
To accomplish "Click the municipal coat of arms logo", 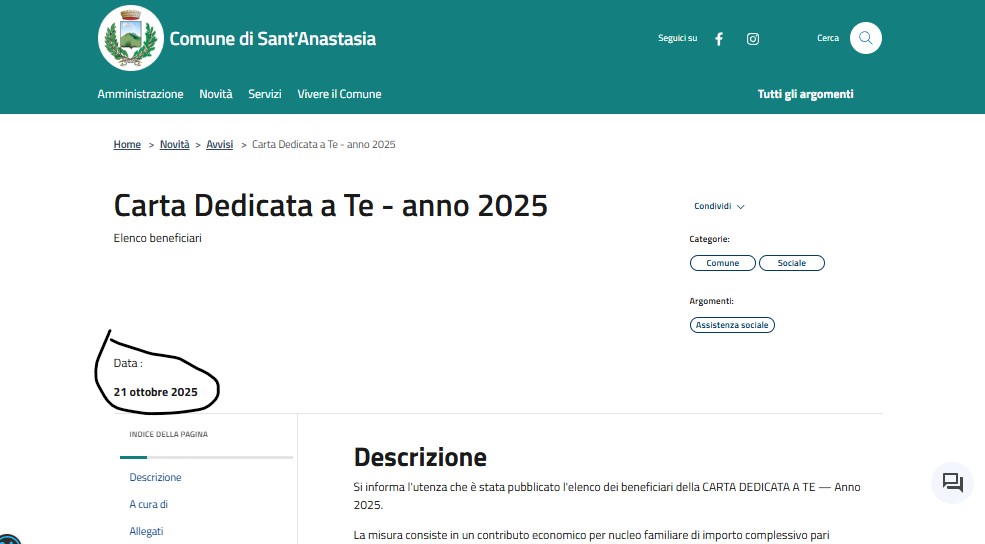I will [130, 38].
